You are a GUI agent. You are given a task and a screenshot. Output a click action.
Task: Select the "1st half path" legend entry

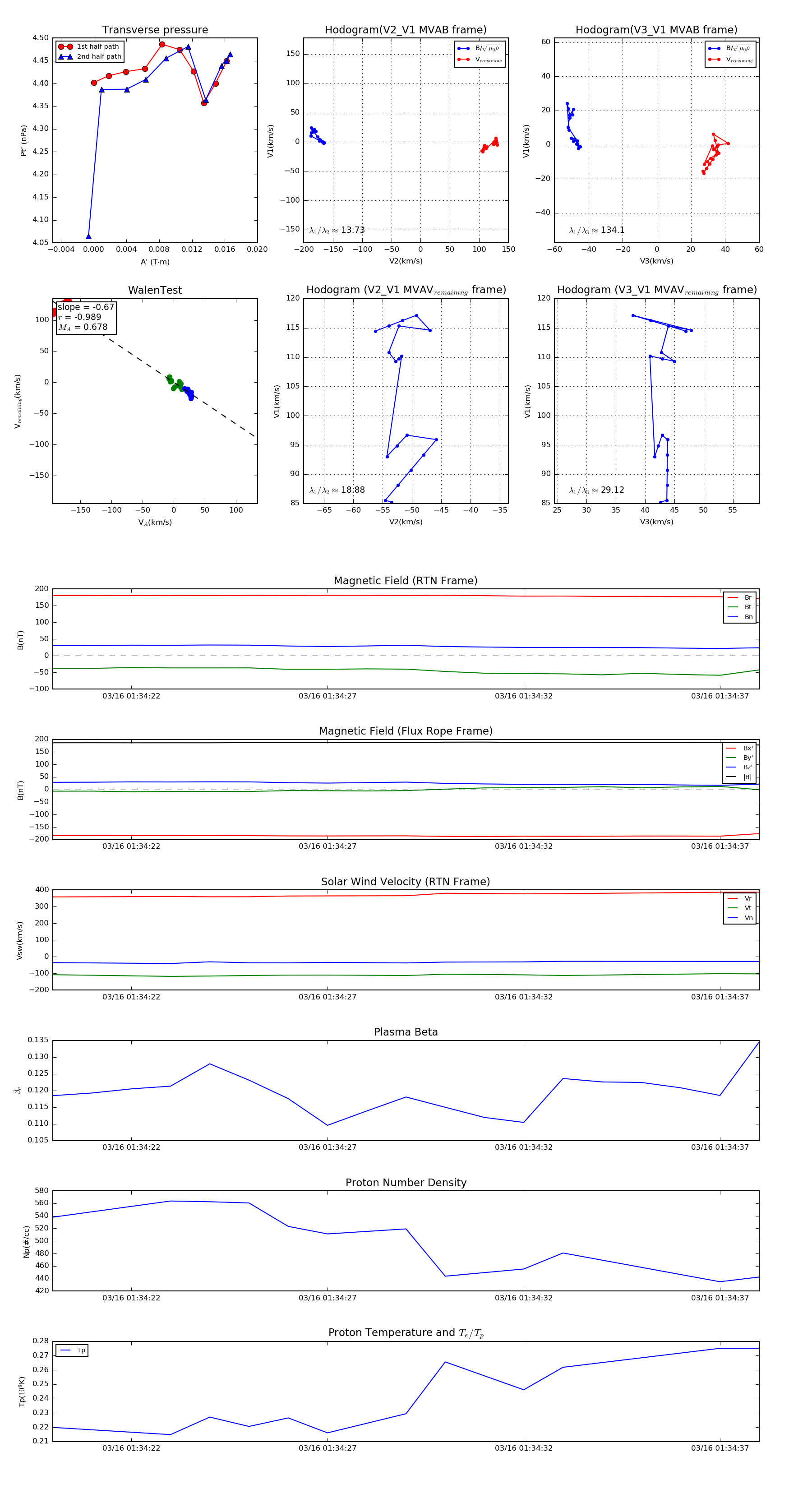click(90, 47)
